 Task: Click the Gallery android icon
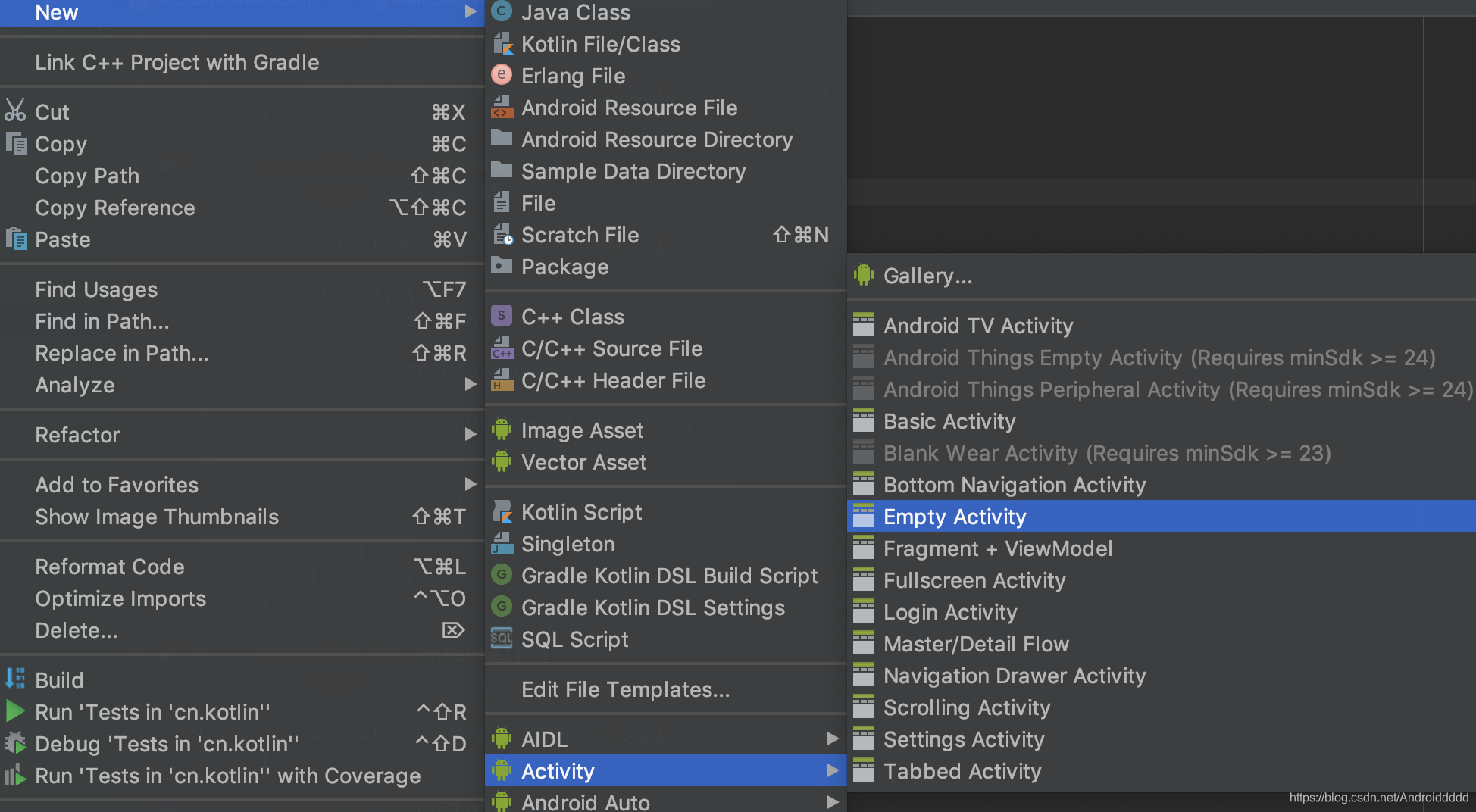coord(864,276)
